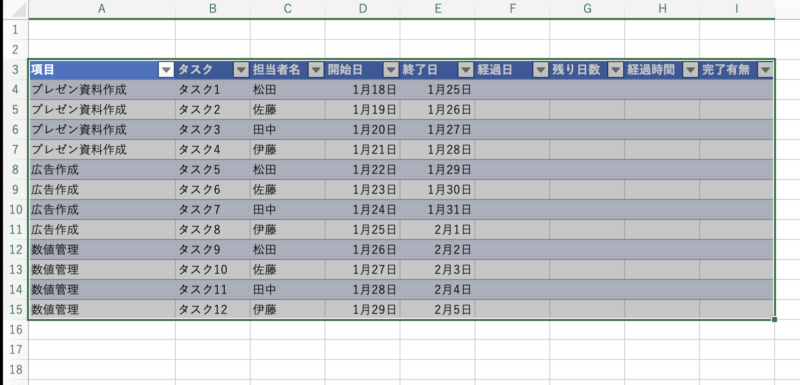Screen dimensions: 800x385
Task: Open the 完了有無 column filter dropdown
Action: pos(765,70)
